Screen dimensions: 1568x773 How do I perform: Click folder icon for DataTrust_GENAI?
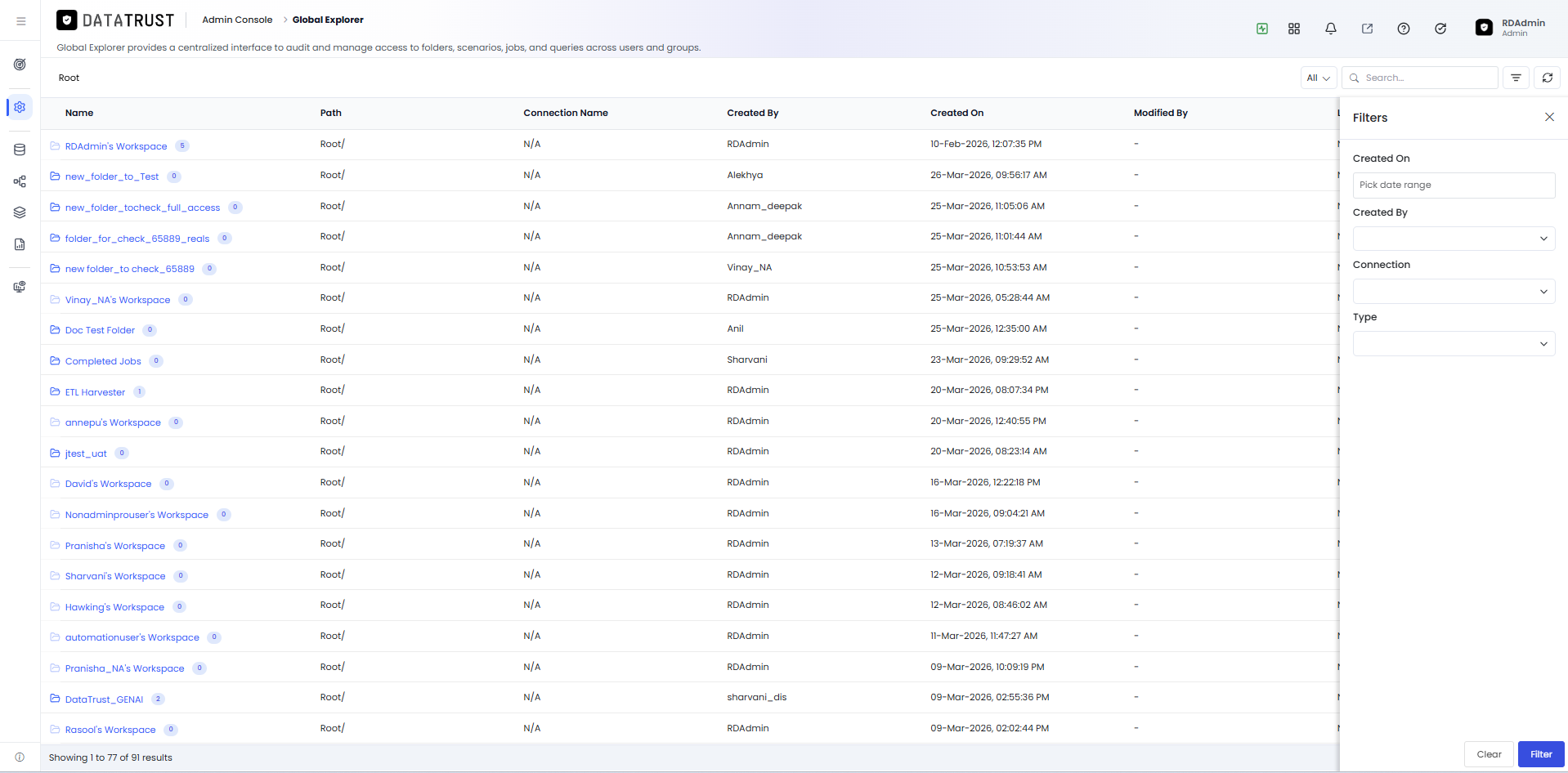[x=55, y=699]
